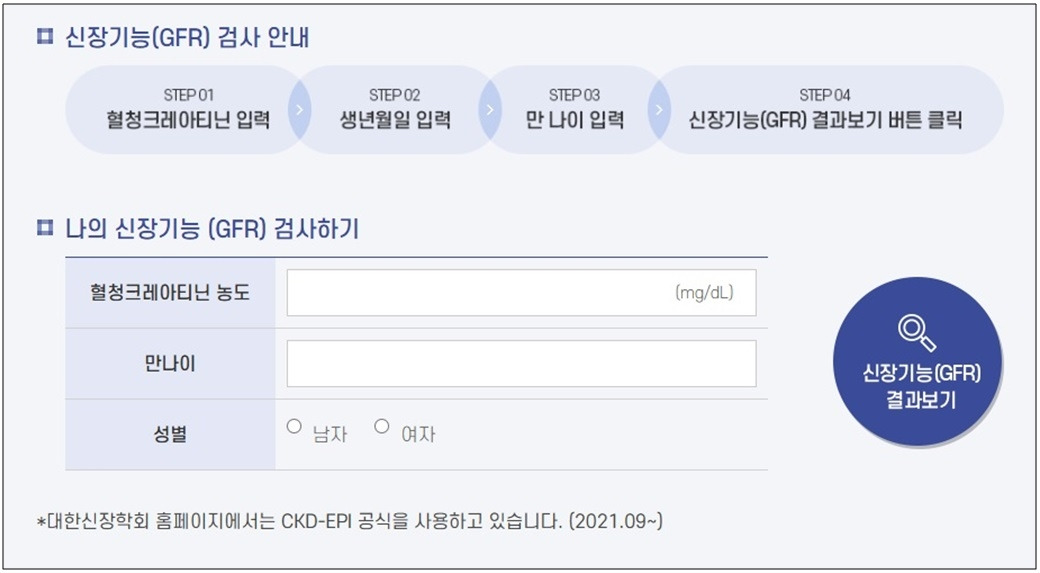Click the 여자 label text
Image resolution: width=1040 pixels, height=573 pixels.
tap(418, 435)
